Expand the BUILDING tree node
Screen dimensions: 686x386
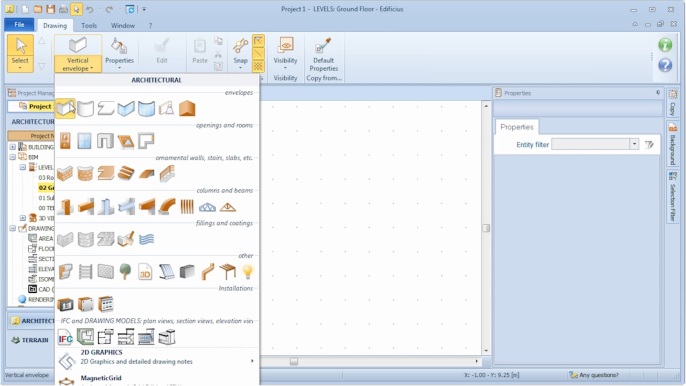pyautogui.click(x=13, y=147)
